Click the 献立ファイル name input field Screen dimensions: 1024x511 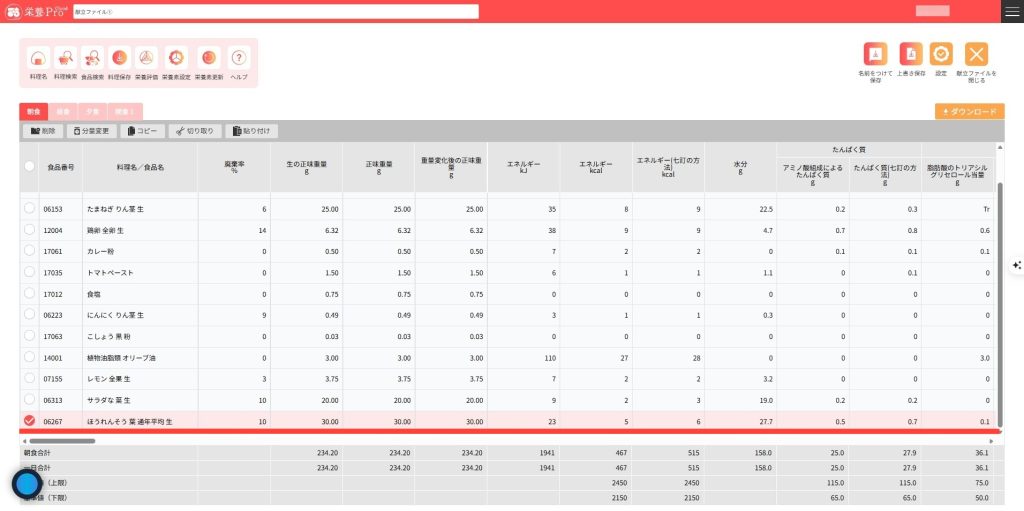275,11
